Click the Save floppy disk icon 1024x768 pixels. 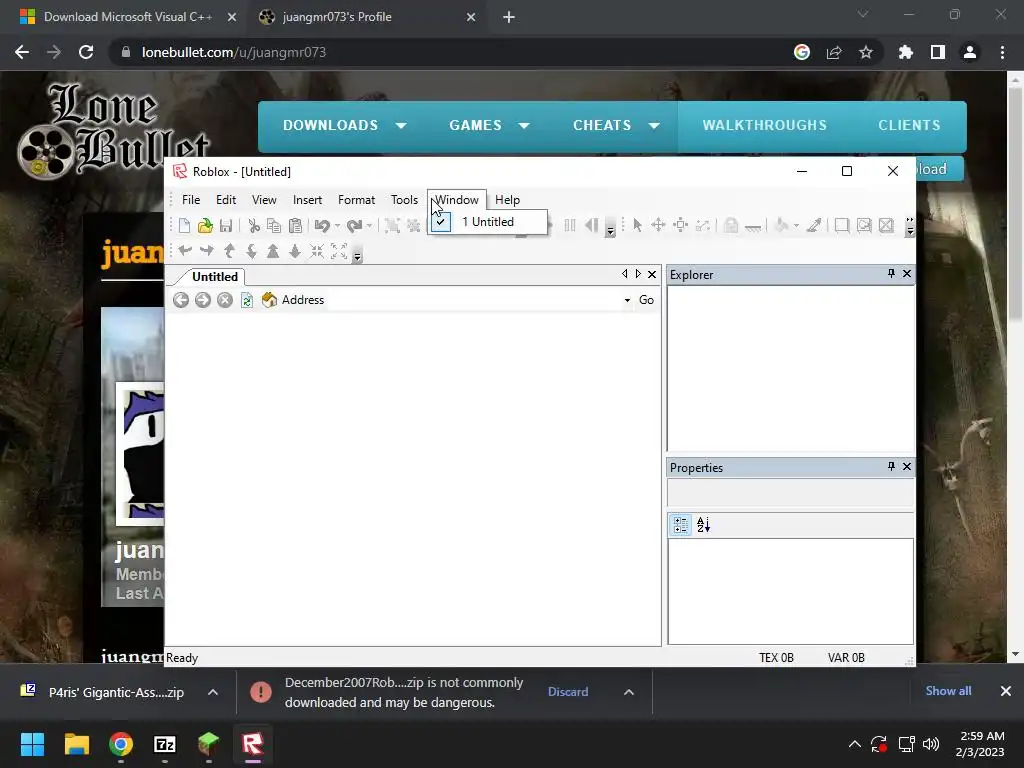click(x=226, y=226)
